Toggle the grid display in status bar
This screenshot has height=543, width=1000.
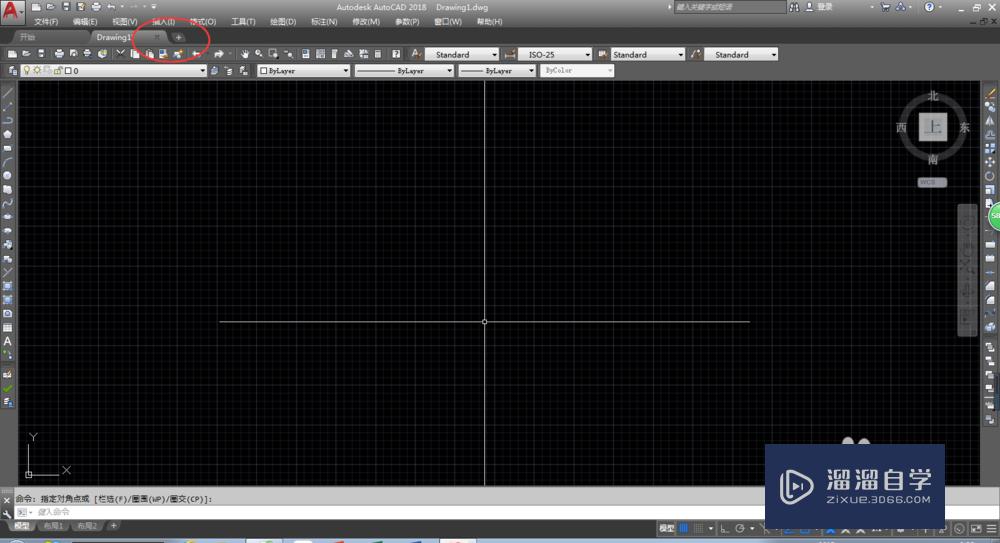click(683, 528)
